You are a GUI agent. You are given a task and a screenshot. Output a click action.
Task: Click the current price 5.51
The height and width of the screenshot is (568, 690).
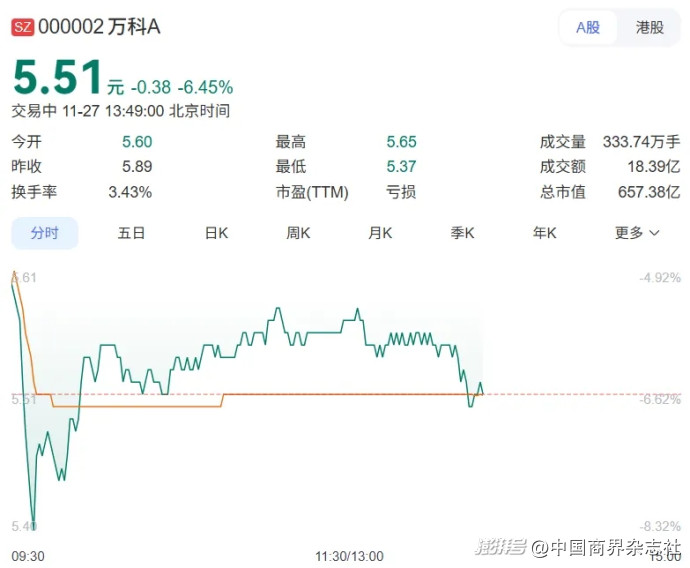57,78
